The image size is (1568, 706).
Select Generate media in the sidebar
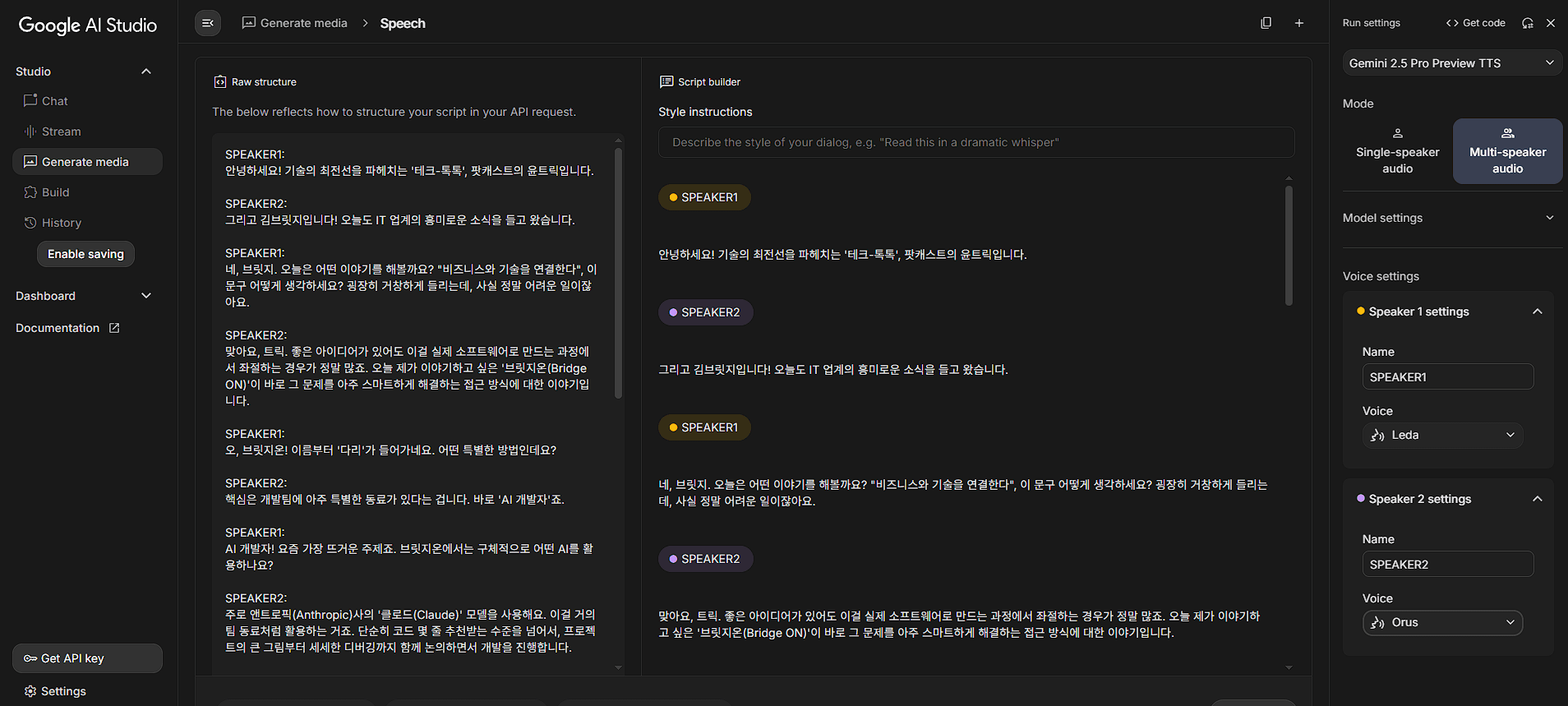pos(87,162)
